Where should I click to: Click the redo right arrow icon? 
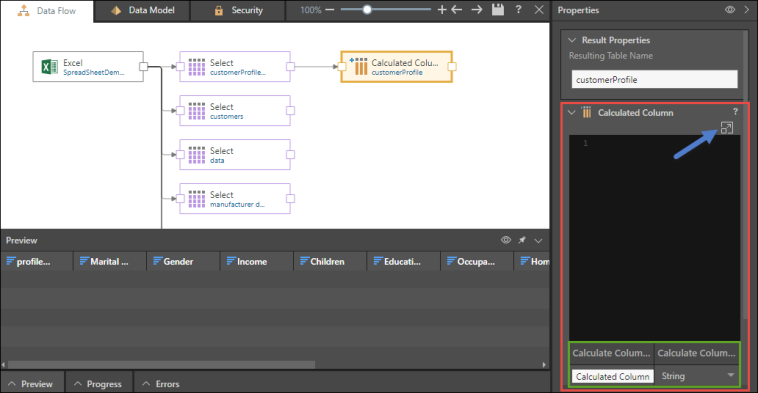[477, 10]
